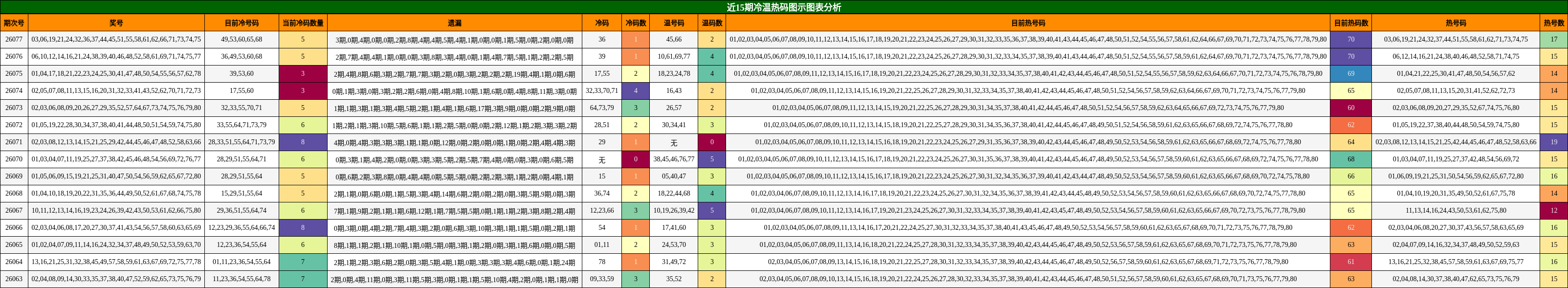Click the 当前冷码数量 column header
The width and height of the screenshot is (1568, 288).
(x=303, y=23)
